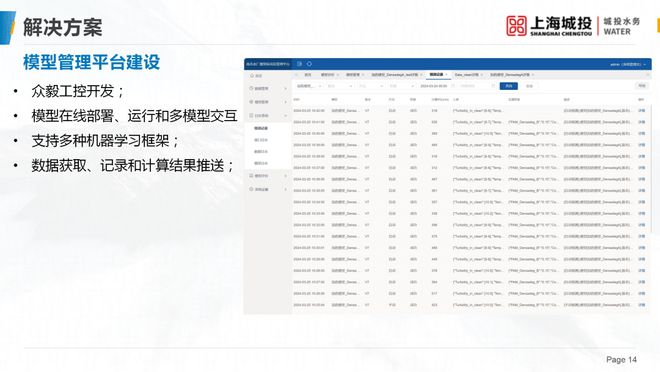The width and height of the screenshot is (660, 372).
Task: Open the admin user dropdown in header
Action: 628,64
